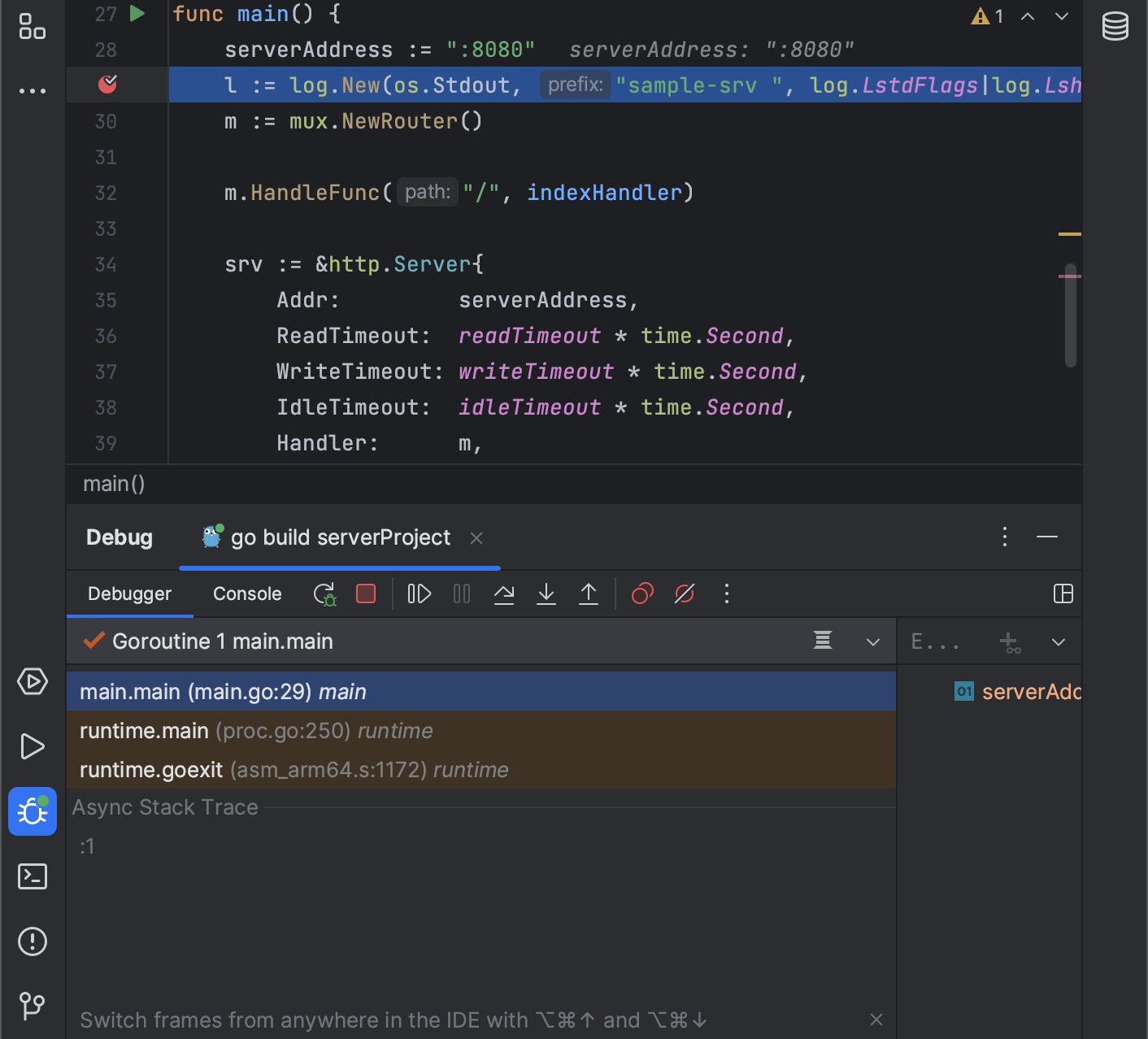1148x1039 pixels.
Task: Open the Terminal tool window
Action: (x=32, y=876)
